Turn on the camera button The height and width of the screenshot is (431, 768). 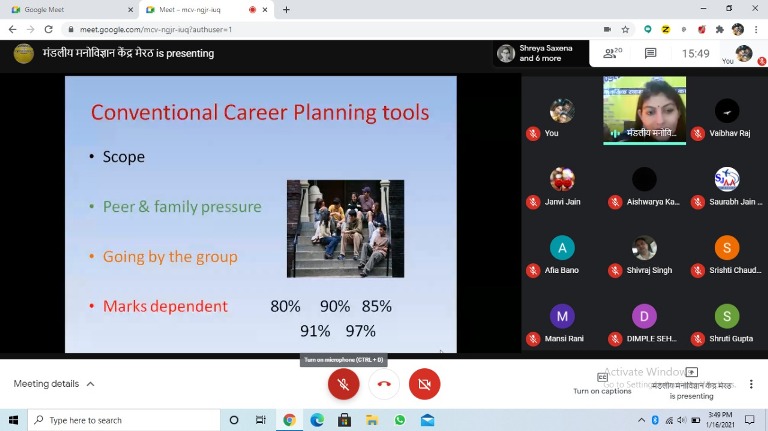pos(424,384)
